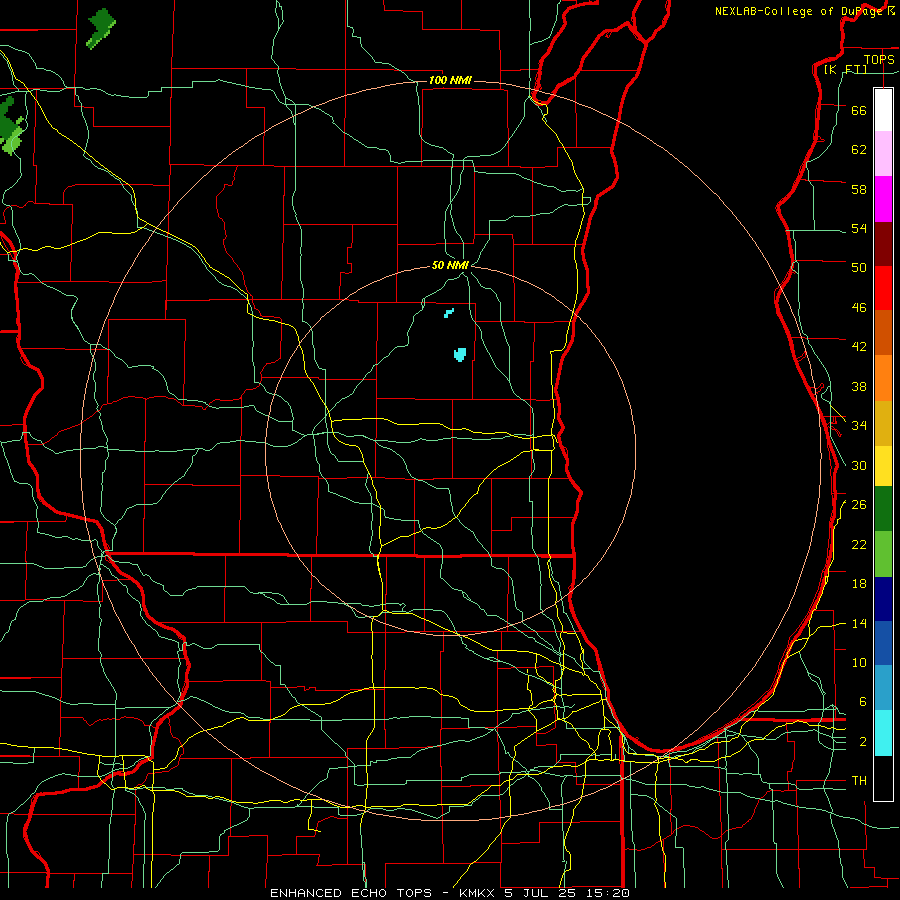
Task: Select the dark green legend swatch
Action: (x=883, y=509)
